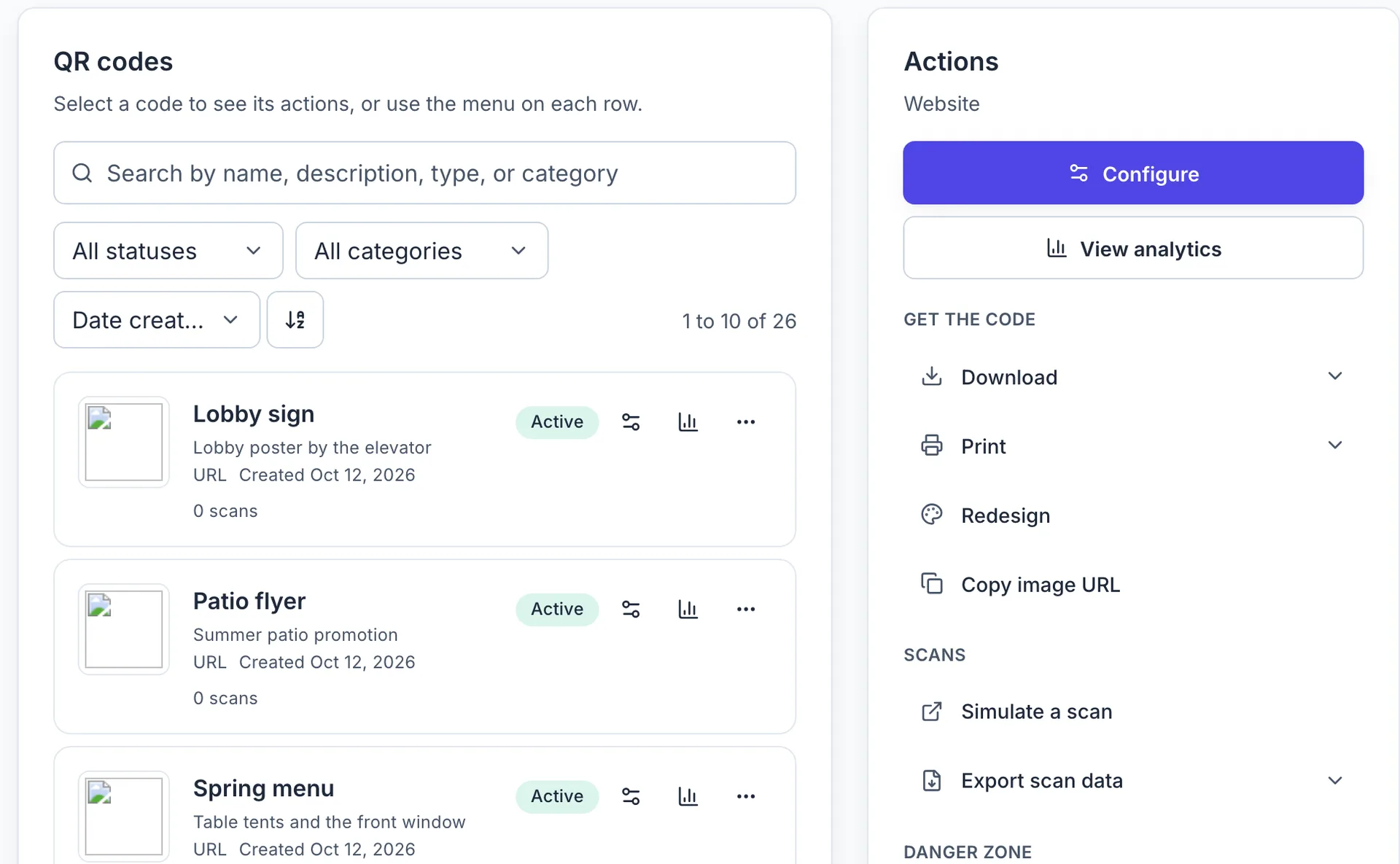The height and width of the screenshot is (864, 1400).
Task: Open the All categories dropdown
Action: point(421,251)
